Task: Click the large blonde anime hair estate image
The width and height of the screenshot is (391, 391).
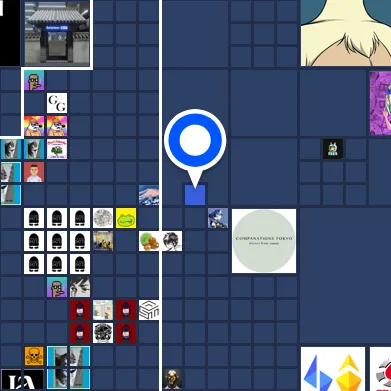Action: point(346,33)
